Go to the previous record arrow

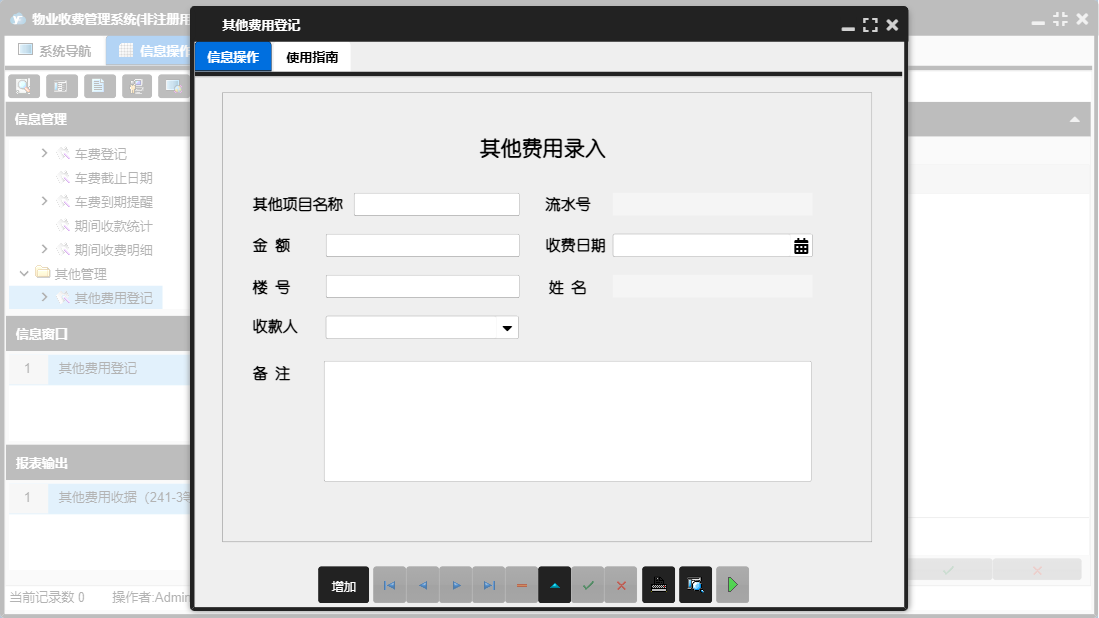point(422,585)
